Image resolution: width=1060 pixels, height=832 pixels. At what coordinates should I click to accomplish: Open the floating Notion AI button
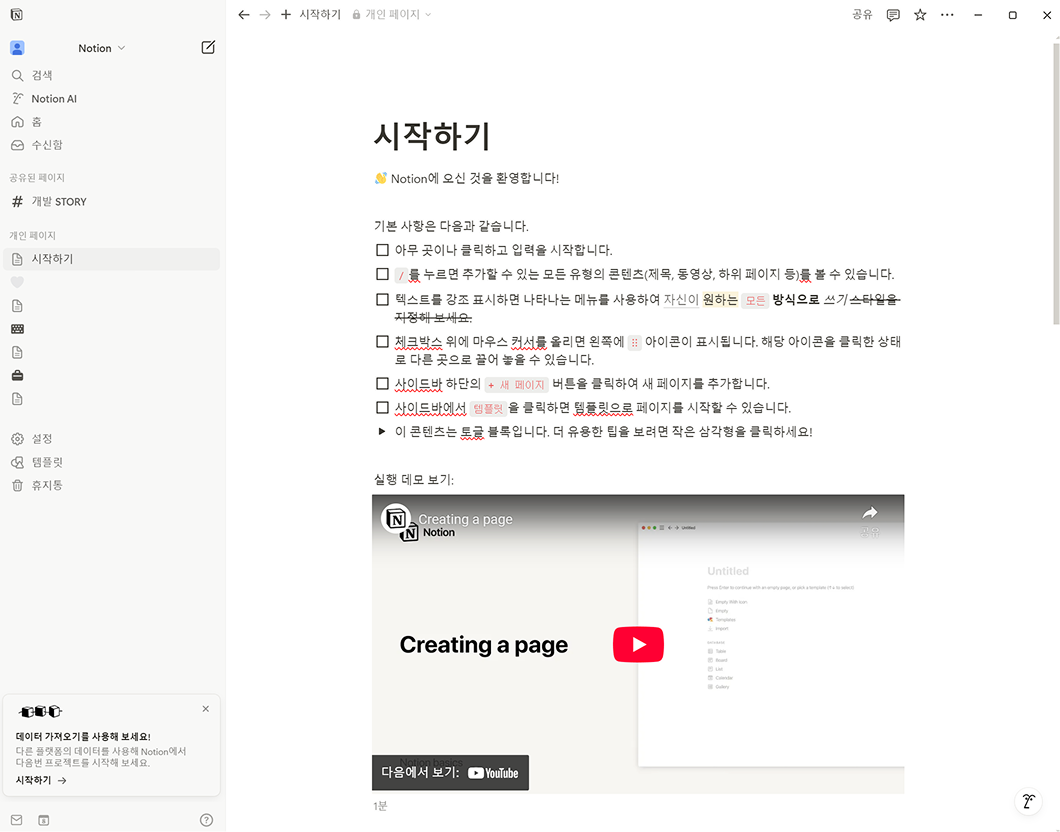tap(1028, 802)
